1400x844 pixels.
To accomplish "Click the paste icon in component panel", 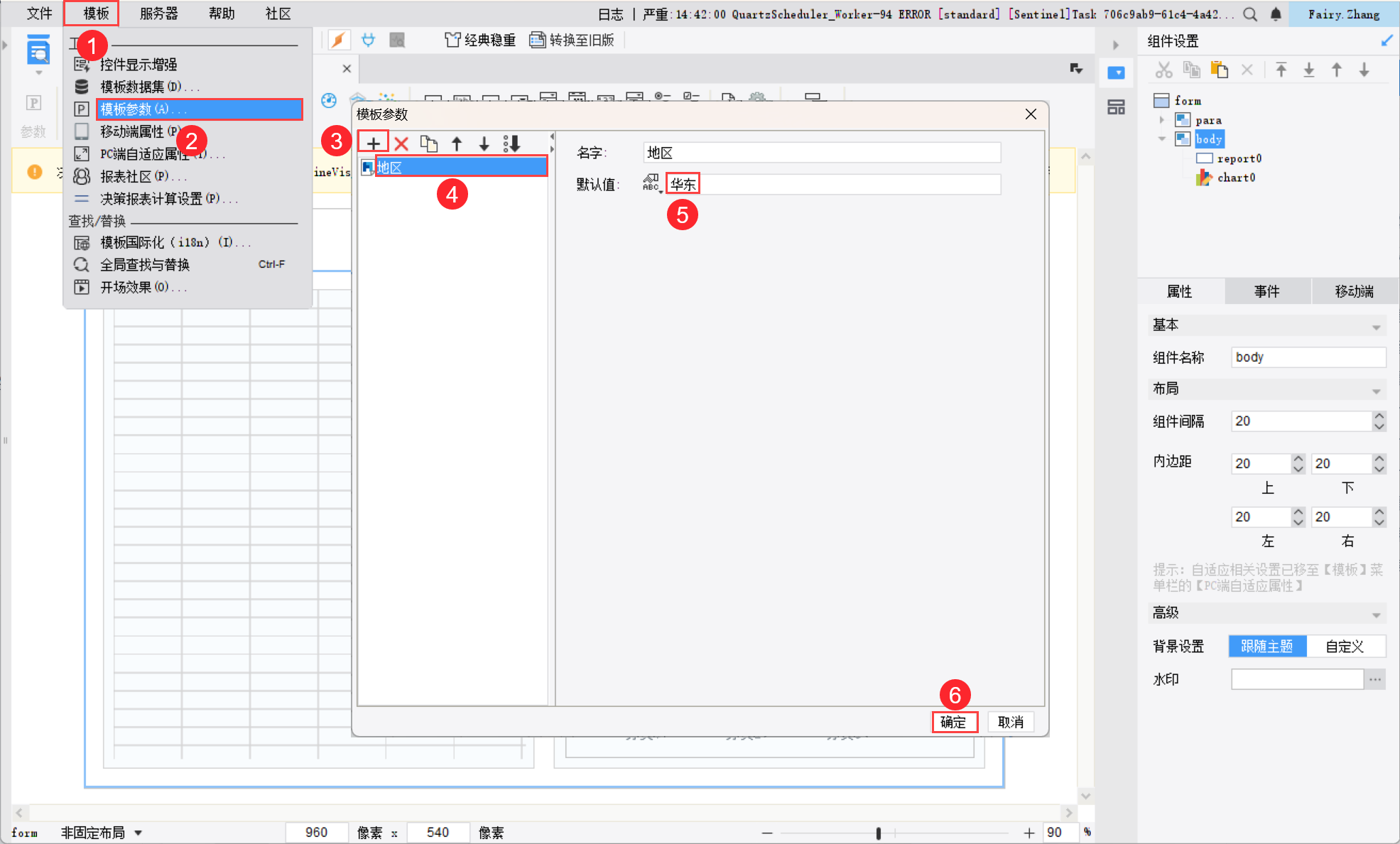I will [1219, 70].
